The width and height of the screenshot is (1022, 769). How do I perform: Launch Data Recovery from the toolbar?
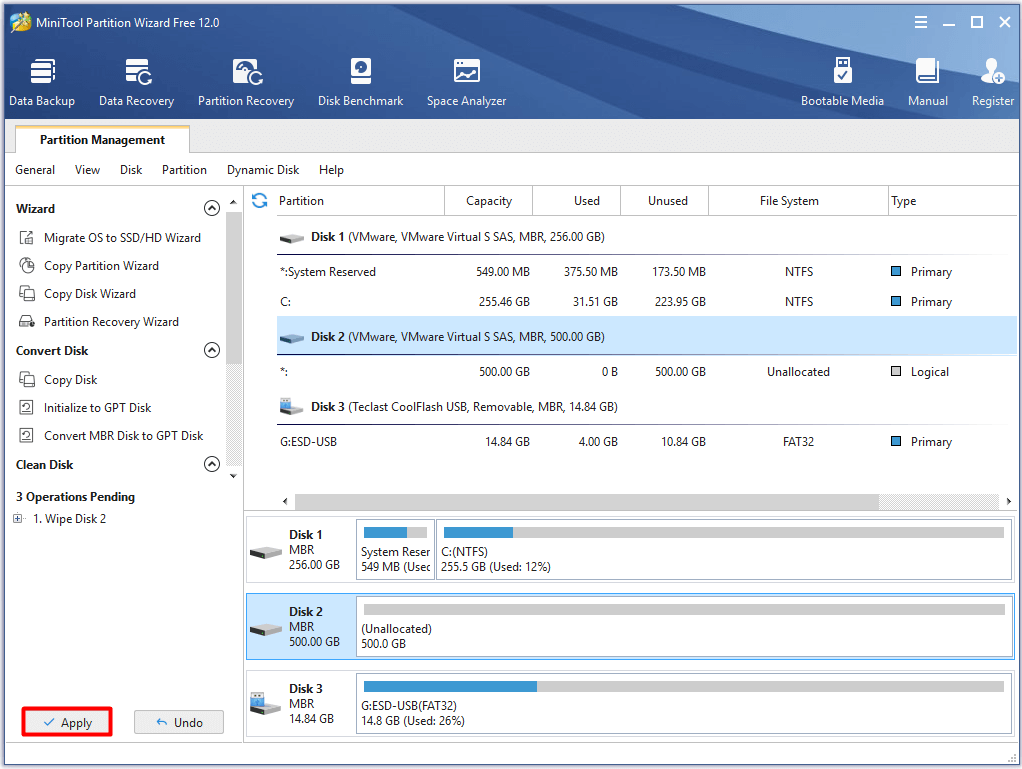click(x=137, y=82)
